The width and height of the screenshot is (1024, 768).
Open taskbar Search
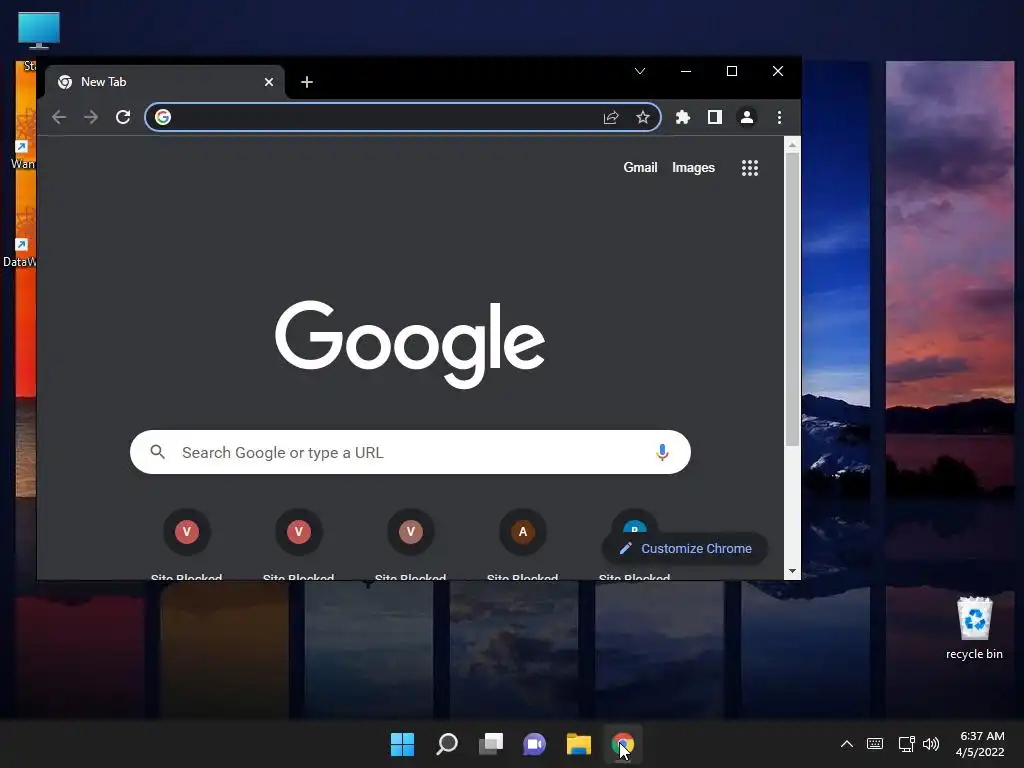(x=447, y=744)
